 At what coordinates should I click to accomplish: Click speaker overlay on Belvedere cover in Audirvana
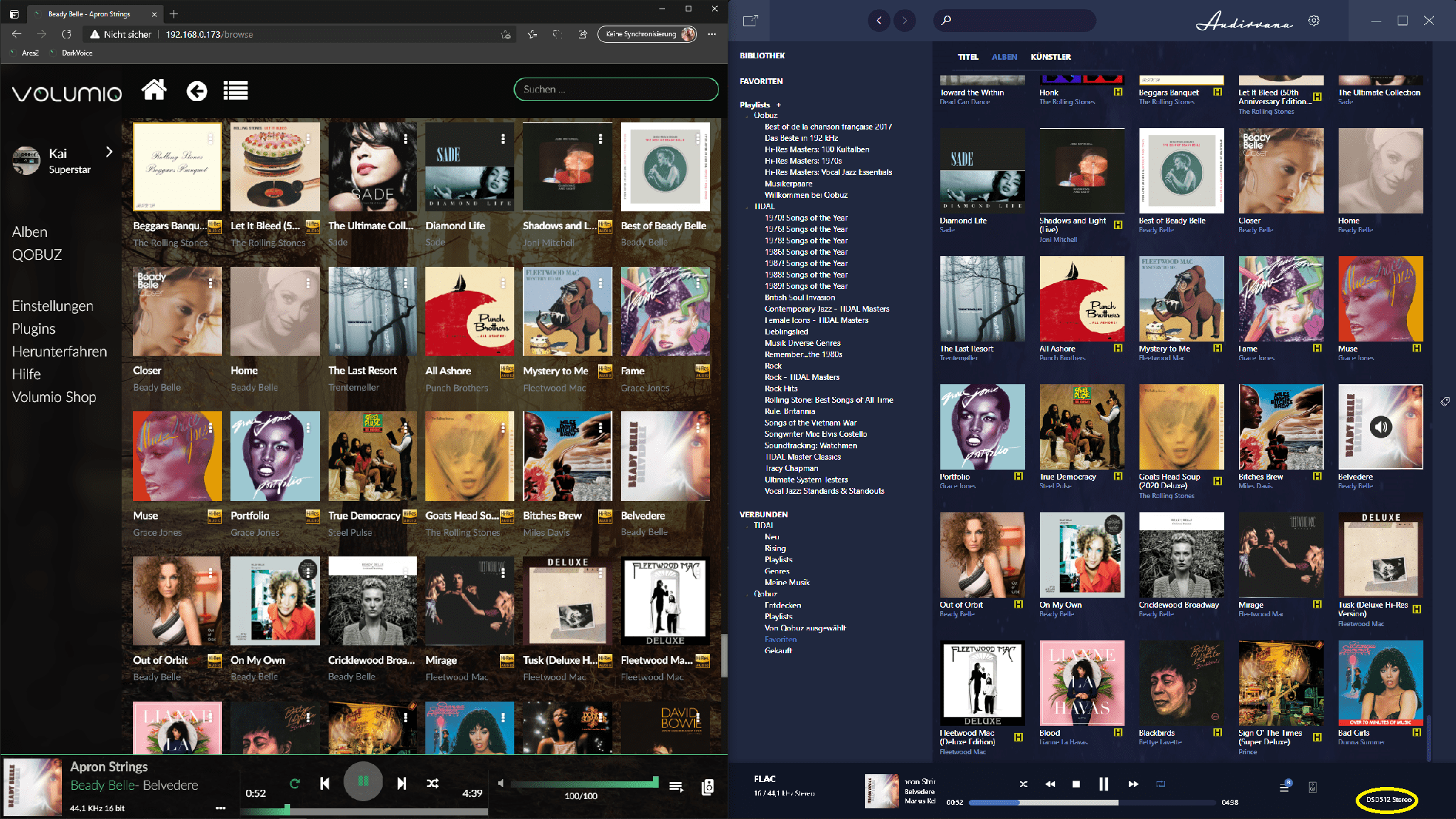point(1381,427)
